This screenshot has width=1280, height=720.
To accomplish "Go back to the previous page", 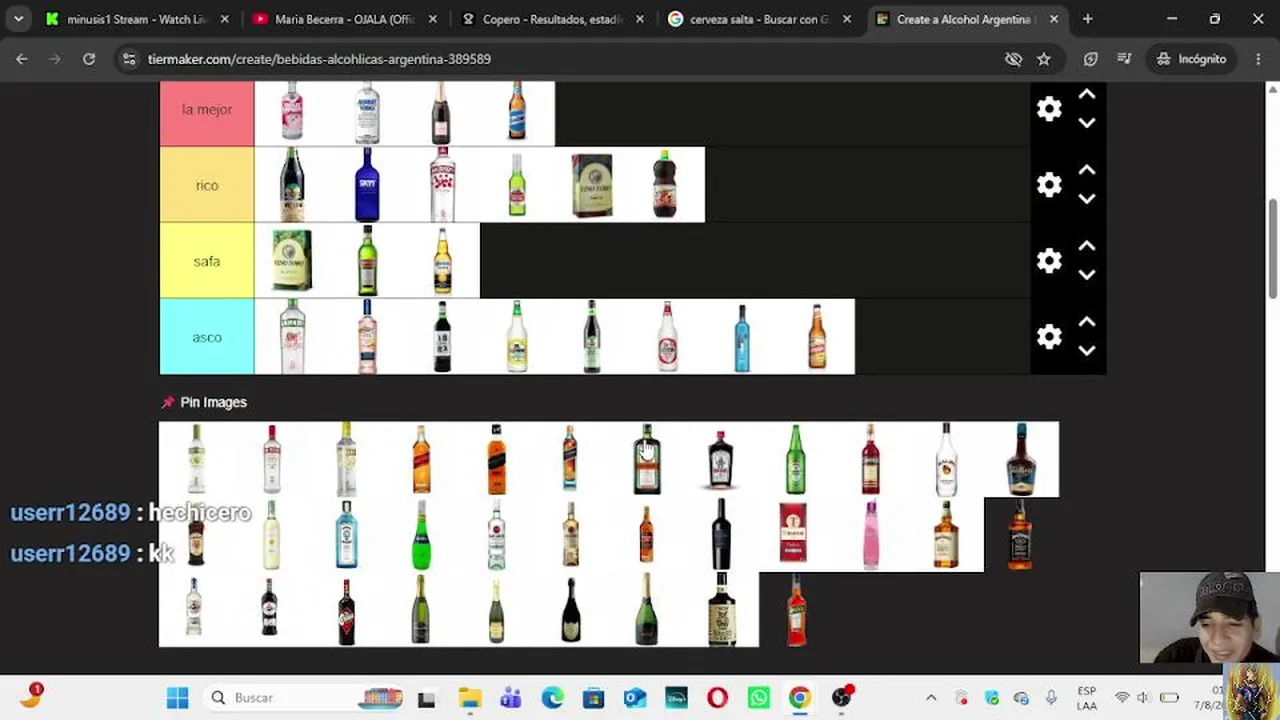I will point(21,59).
